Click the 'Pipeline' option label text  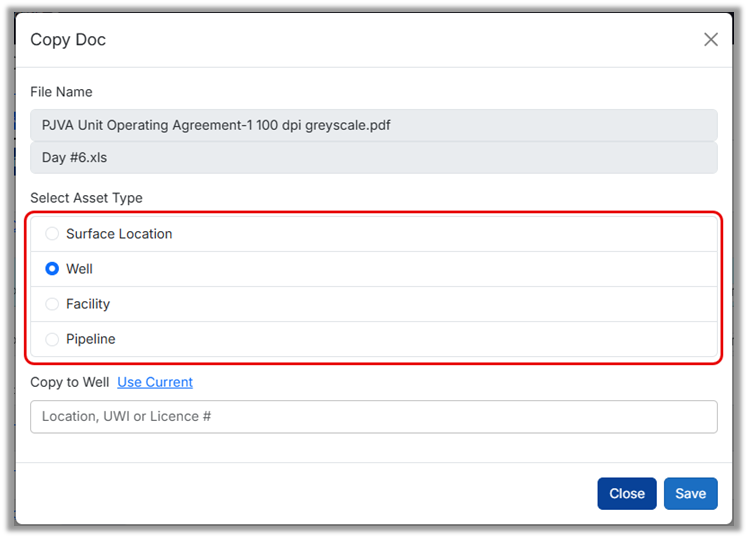[x=91, y=339]
